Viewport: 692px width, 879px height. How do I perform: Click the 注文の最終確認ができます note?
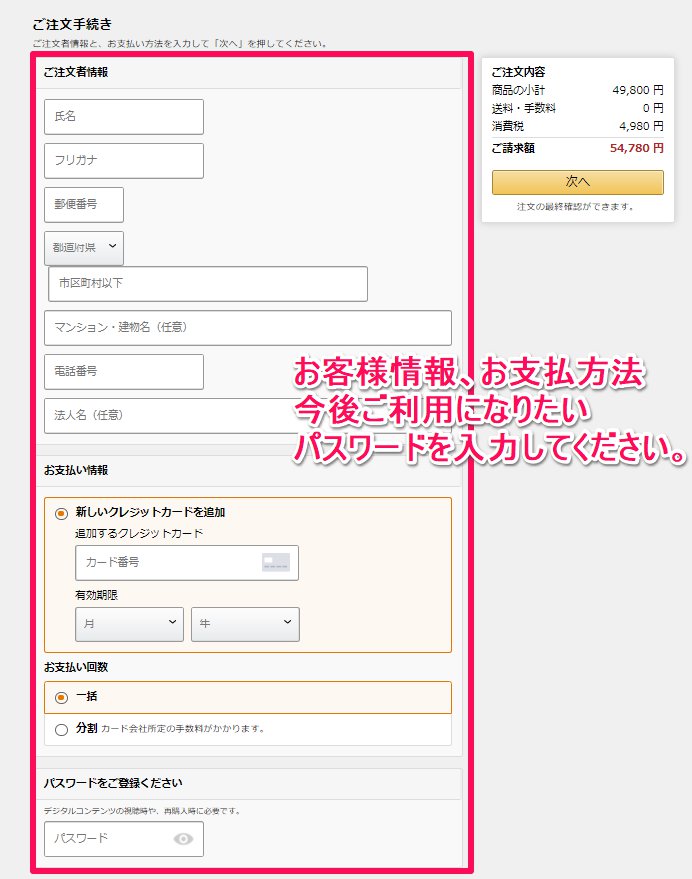575,207
